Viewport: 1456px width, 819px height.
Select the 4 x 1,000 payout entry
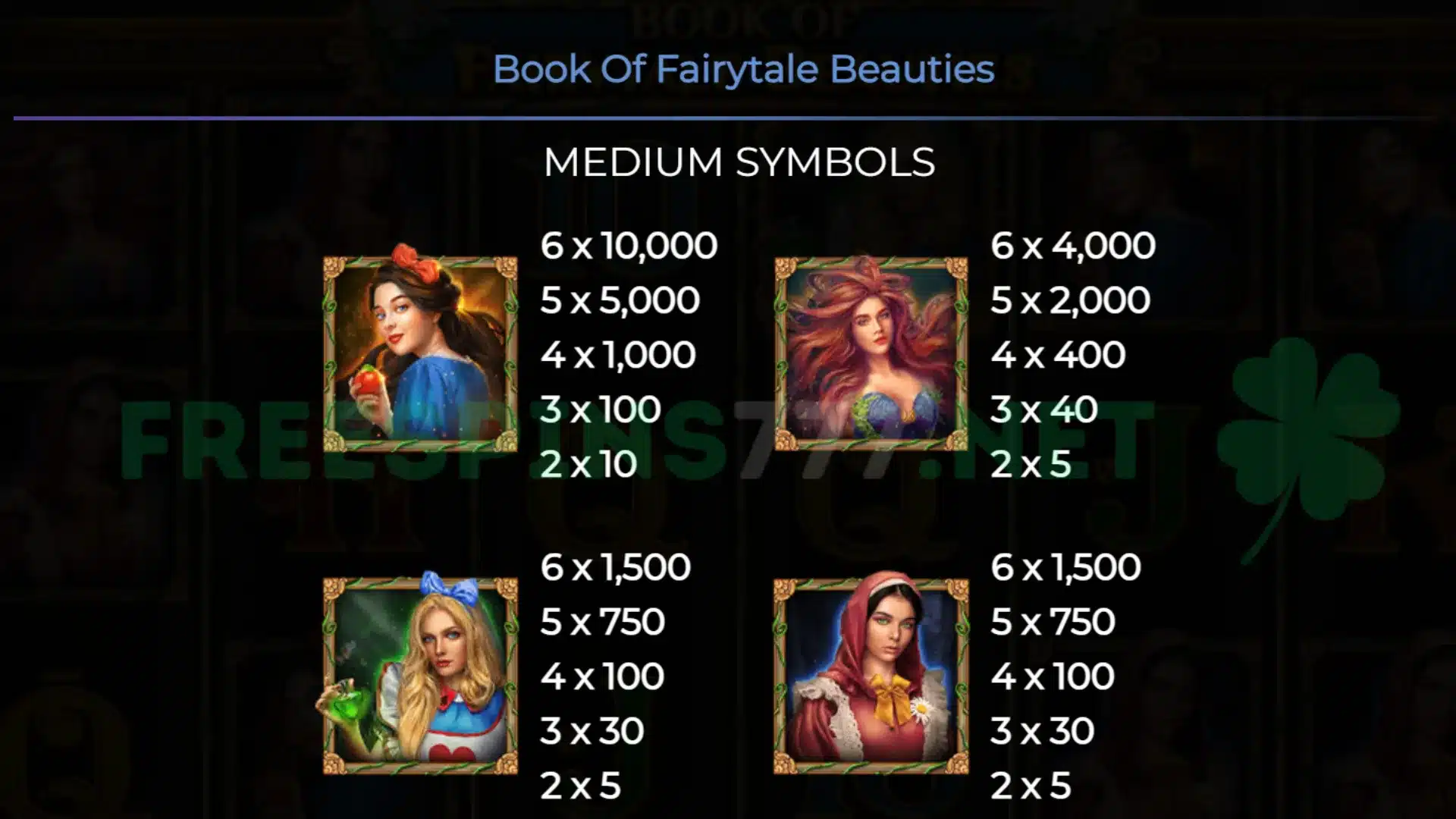(618, 355)
